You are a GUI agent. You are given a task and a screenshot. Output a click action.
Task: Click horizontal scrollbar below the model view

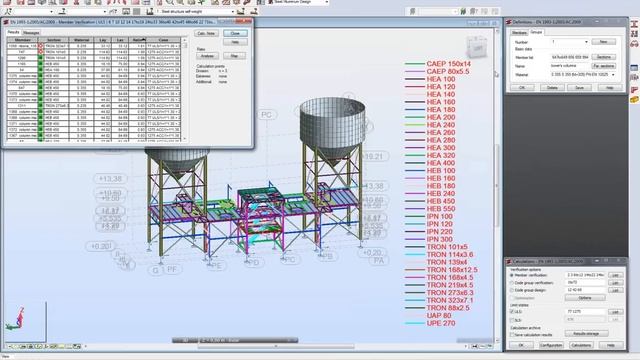(276, 347)
